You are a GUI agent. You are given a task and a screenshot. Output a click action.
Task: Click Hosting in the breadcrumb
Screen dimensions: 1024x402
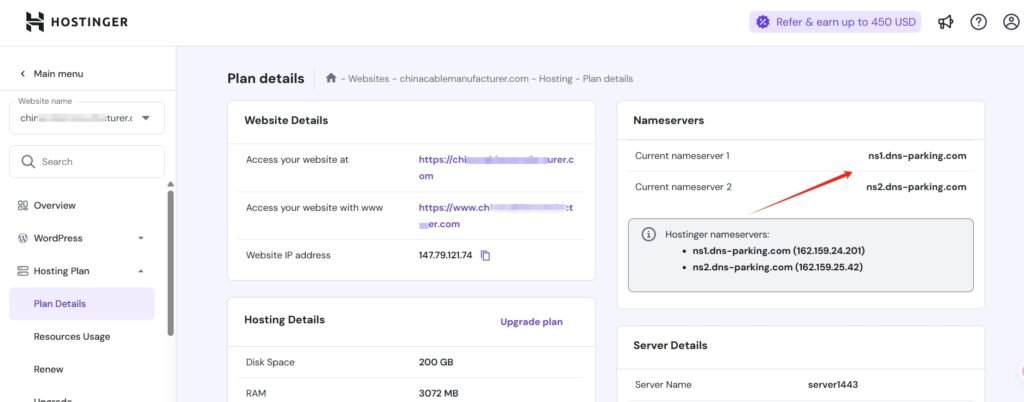(x=556, y=78)
